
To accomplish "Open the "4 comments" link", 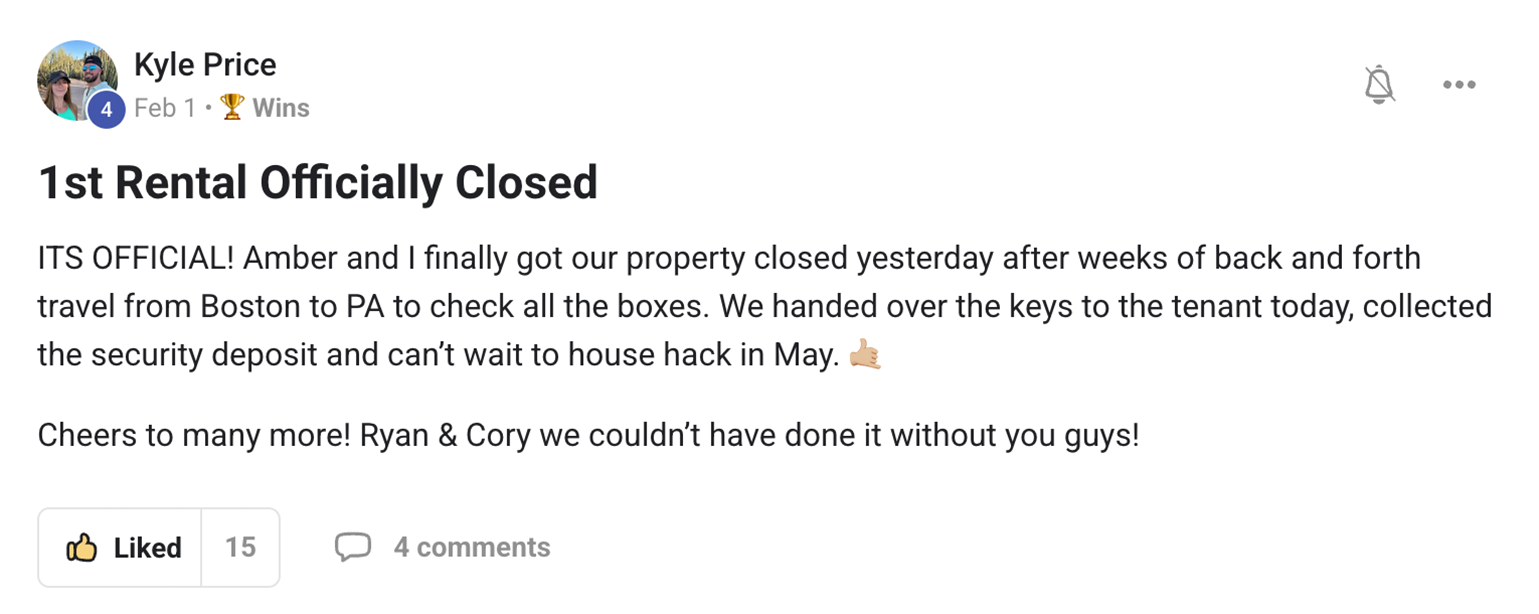I will tap(472, 547).
